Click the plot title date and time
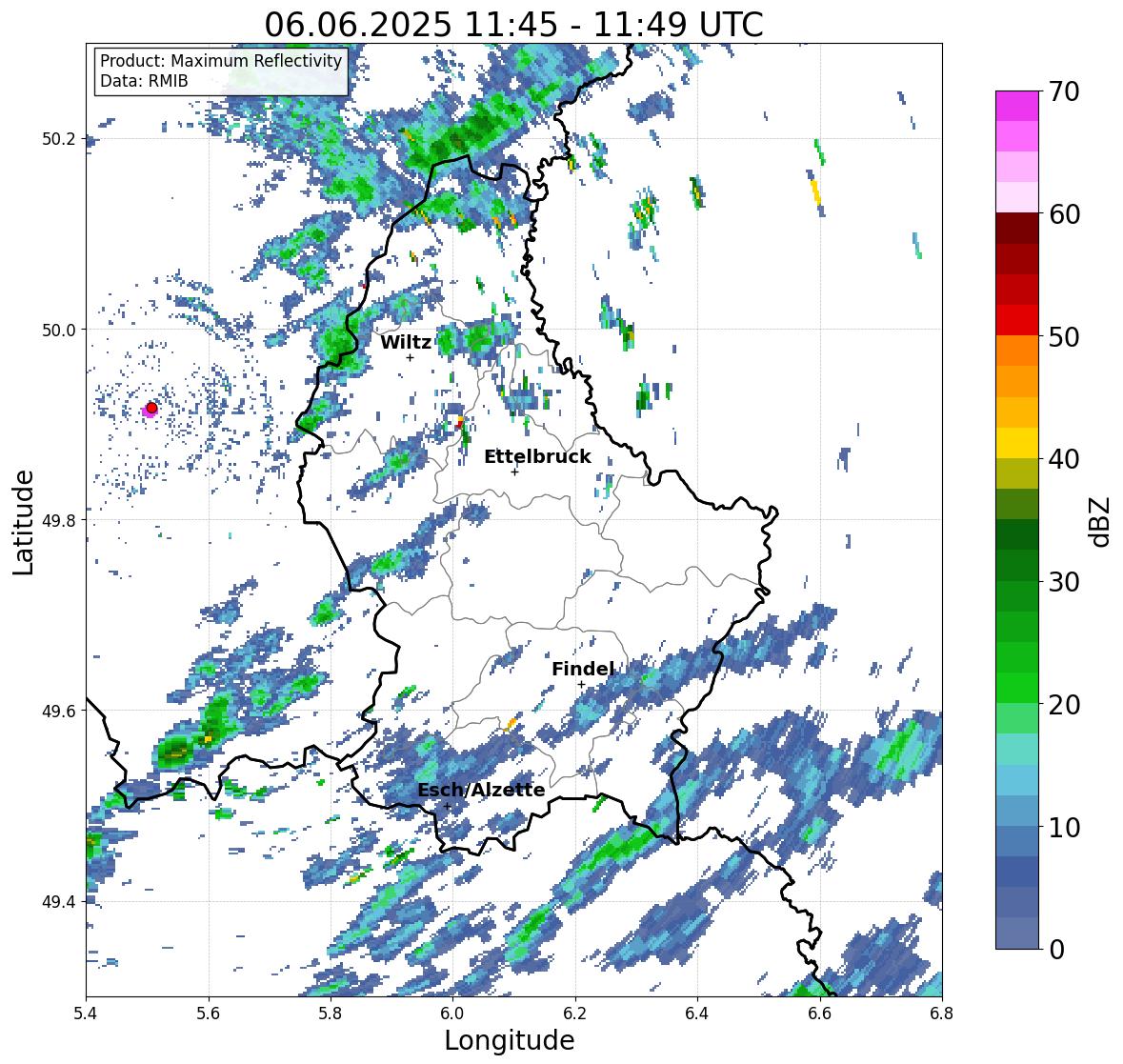 [x=513, y=25]
